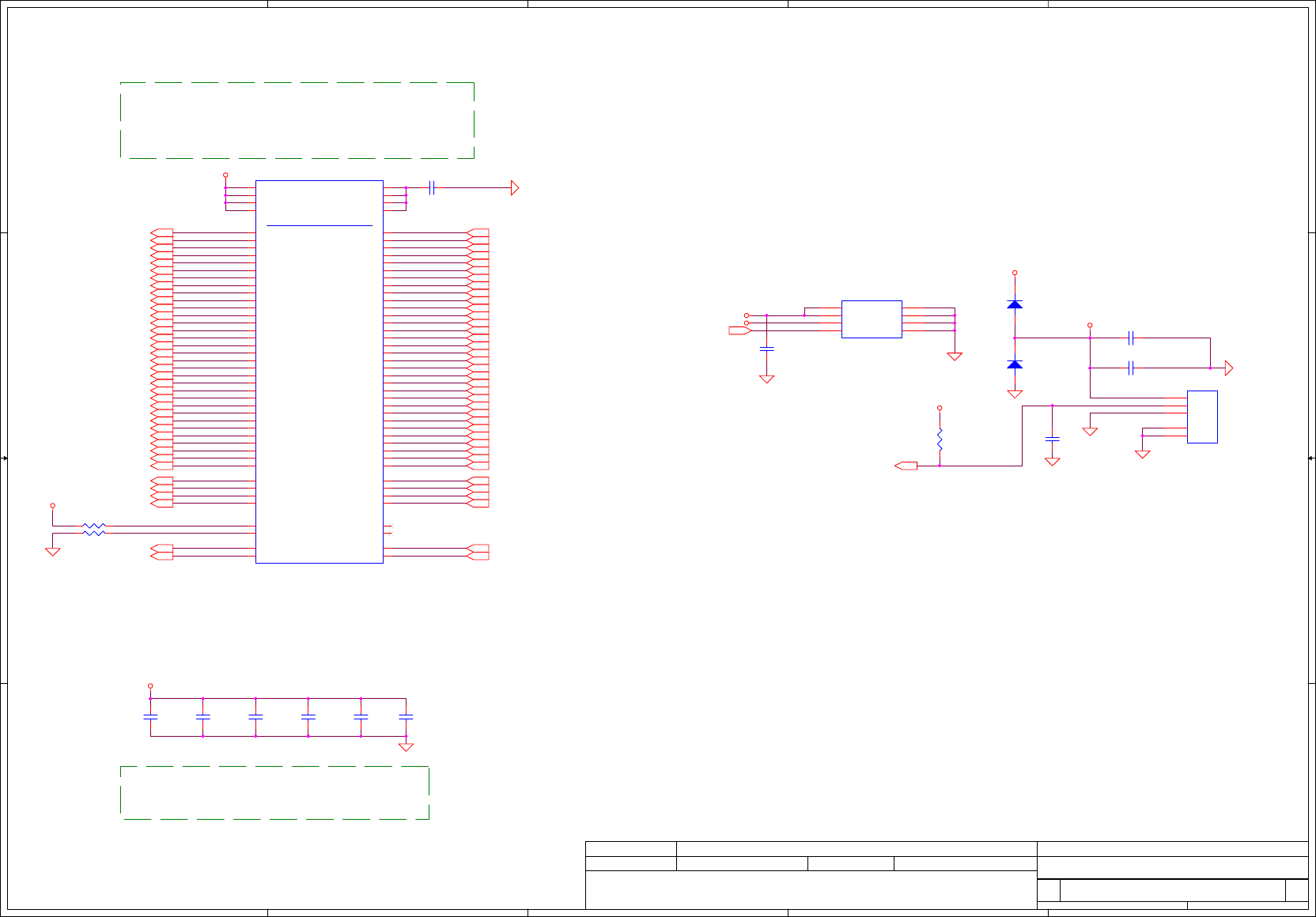Select the capacitor below the small IC inputs

point(766,348)
